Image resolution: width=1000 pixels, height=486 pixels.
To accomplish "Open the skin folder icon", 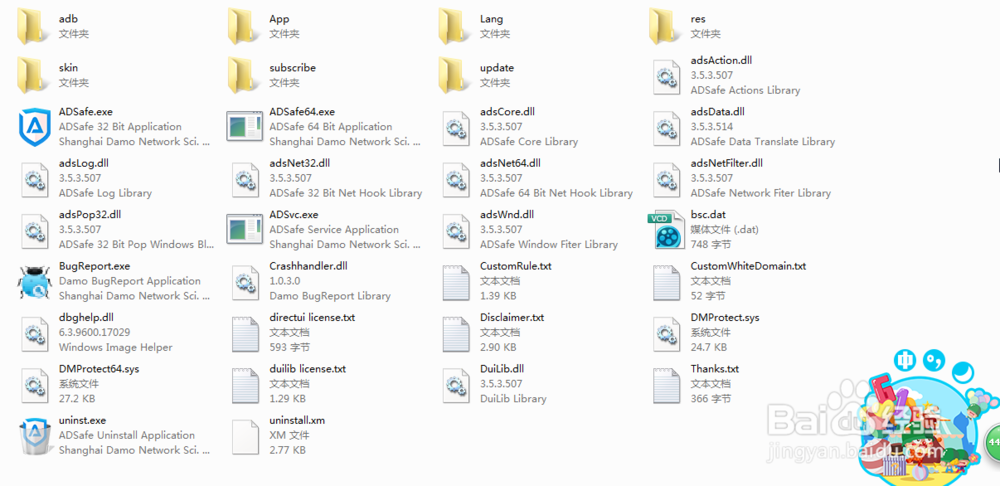I will pos(33,75).
